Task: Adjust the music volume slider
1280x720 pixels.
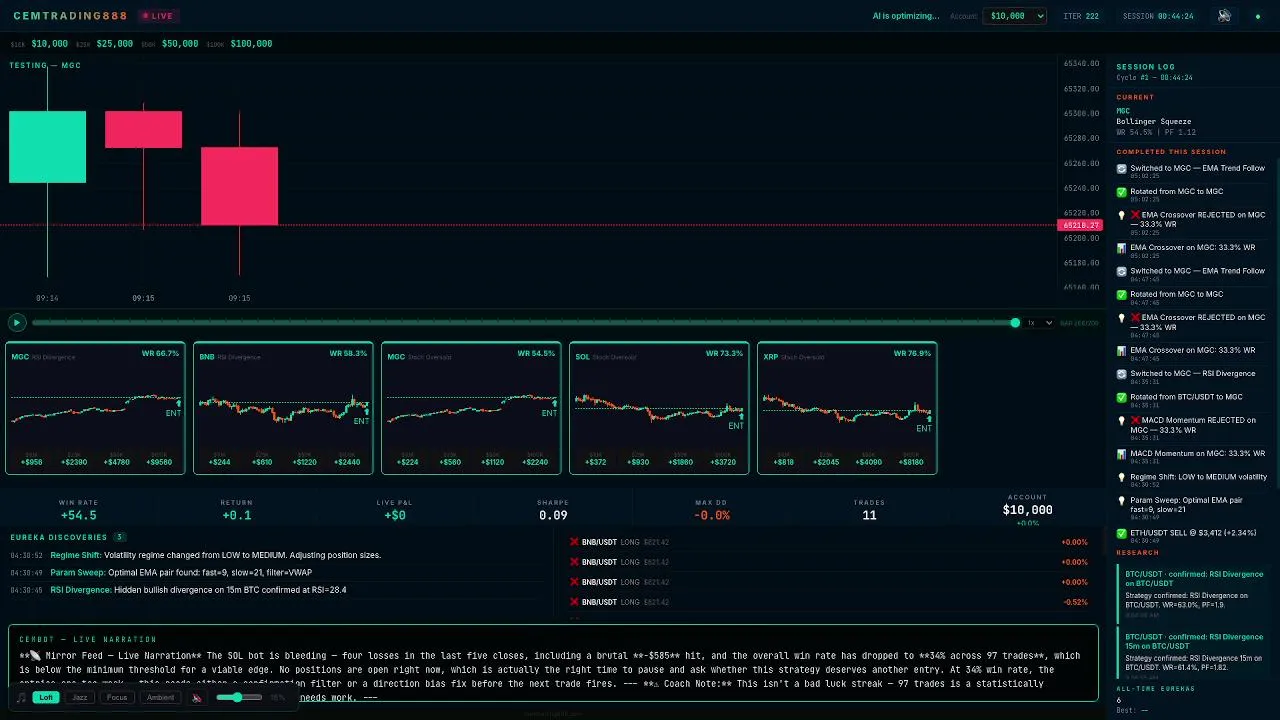Action: pos(240,697)
